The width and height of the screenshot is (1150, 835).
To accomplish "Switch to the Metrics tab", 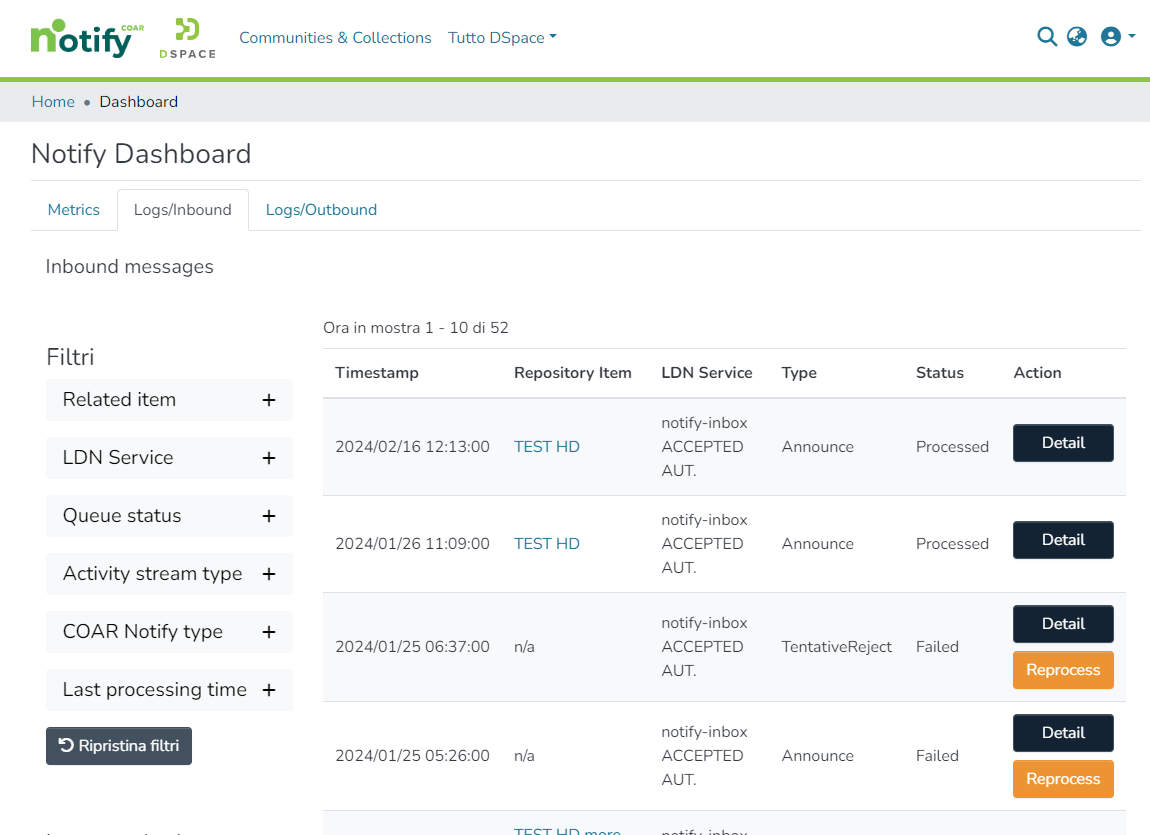I will click(x=74, y=210).
